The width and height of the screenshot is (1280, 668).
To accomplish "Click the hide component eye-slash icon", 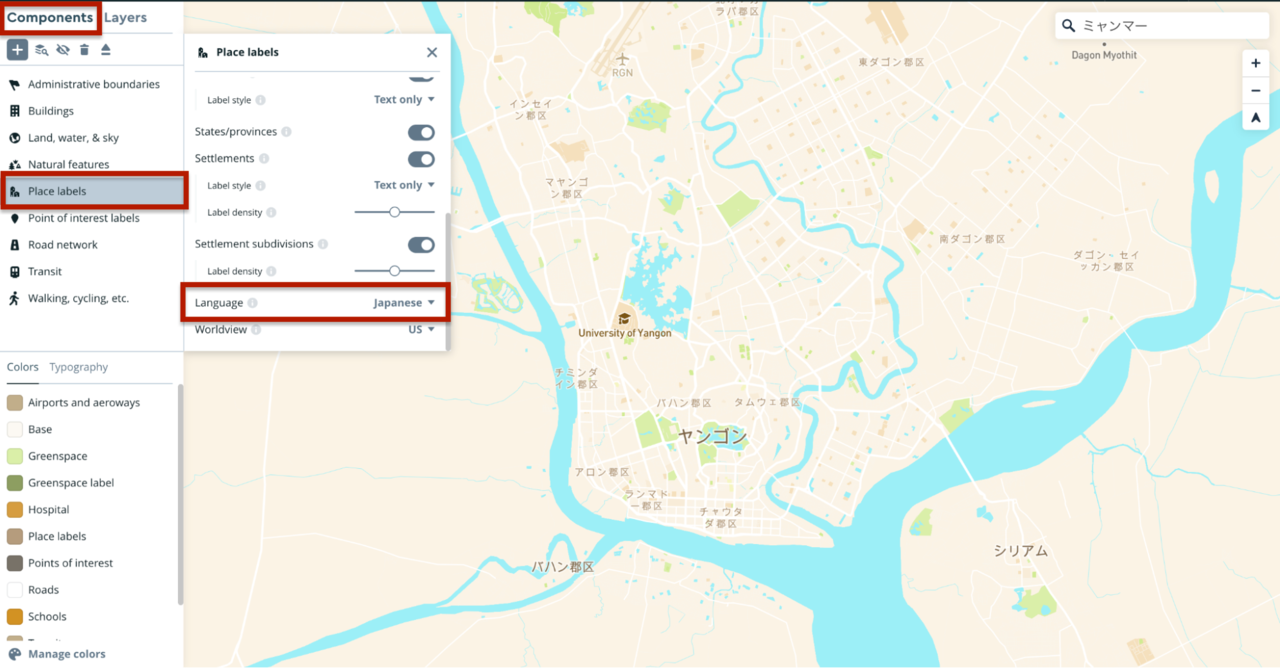I will pyautogui.click(x=63, y=50).
